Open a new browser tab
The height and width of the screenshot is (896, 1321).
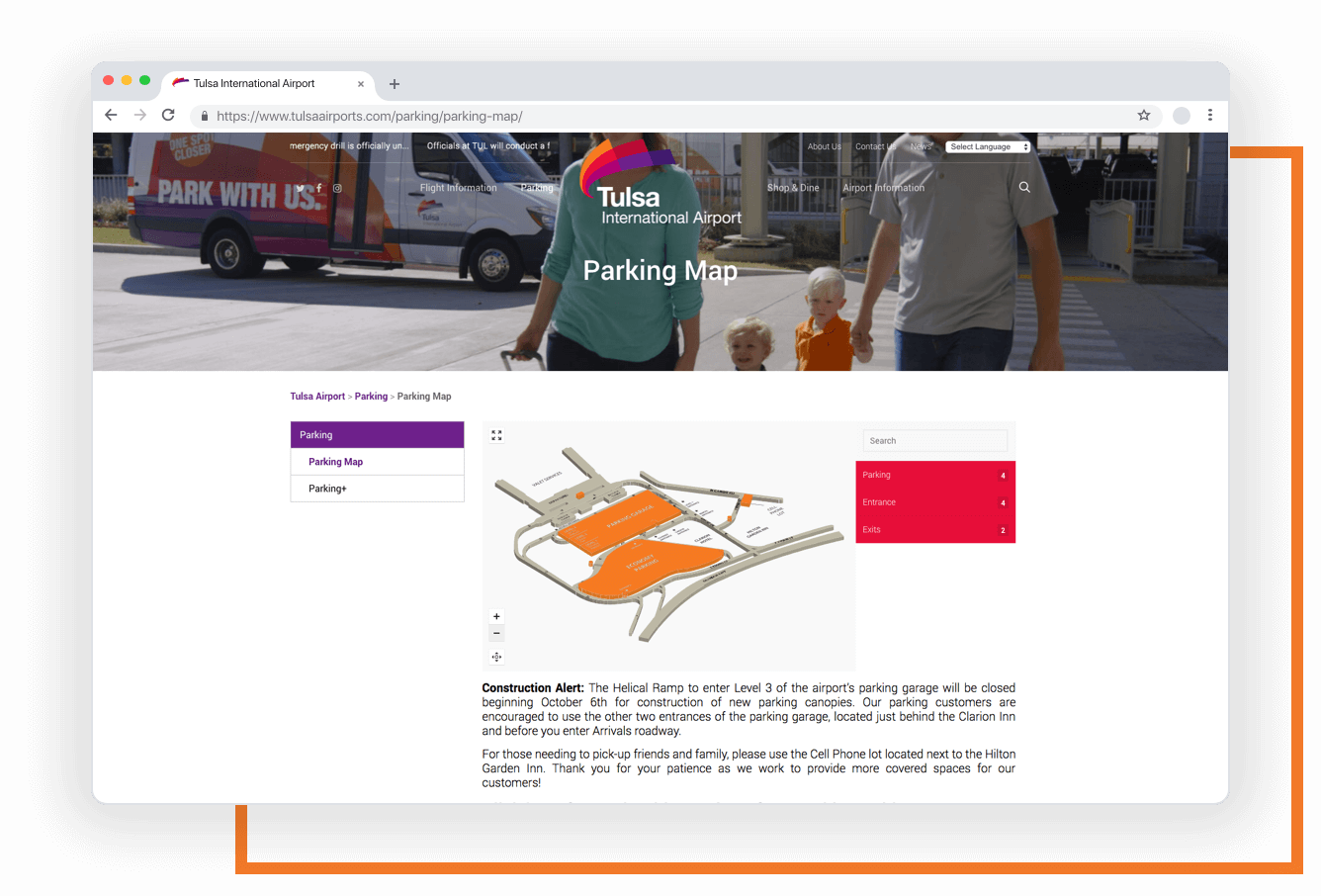point(395,84)
